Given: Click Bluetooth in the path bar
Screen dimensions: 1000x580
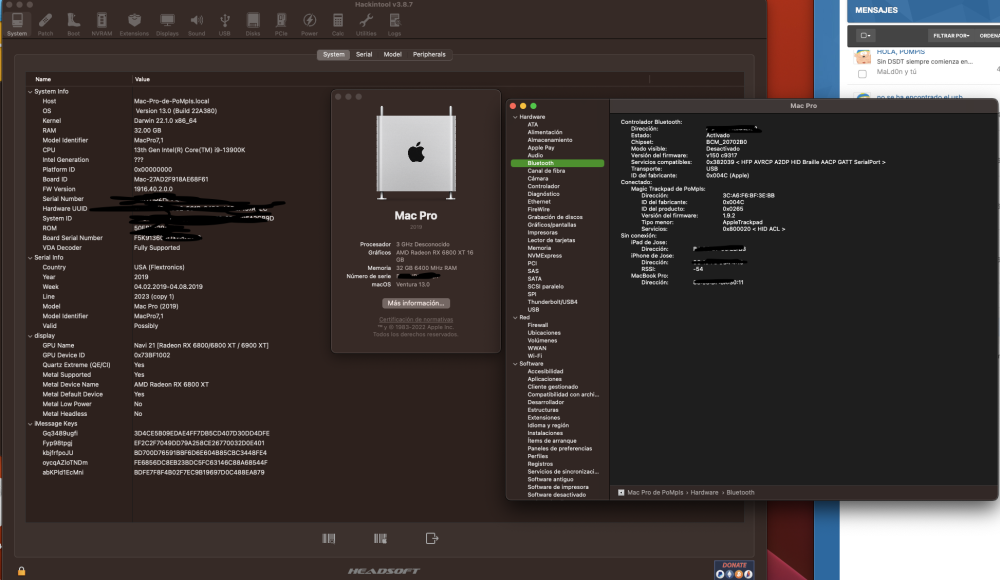Looking at the screenshot, I should [x=740, y=493].
